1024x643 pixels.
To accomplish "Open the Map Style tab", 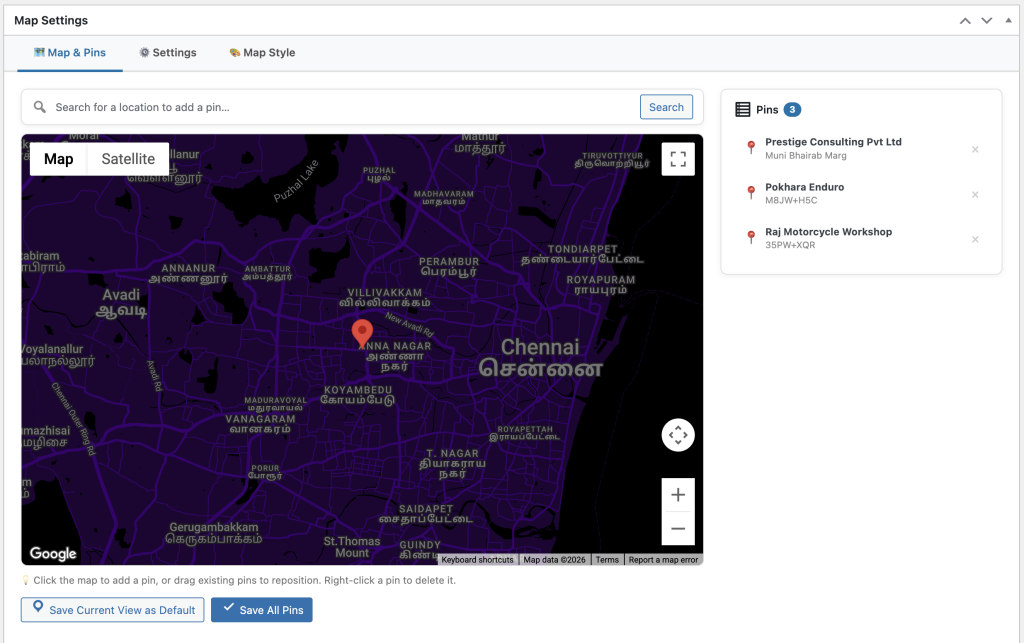I will point(261,52).
